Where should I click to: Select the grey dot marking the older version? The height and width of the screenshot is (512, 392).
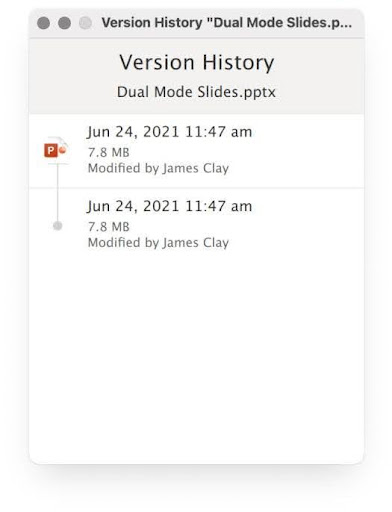[x=58, y=226]
